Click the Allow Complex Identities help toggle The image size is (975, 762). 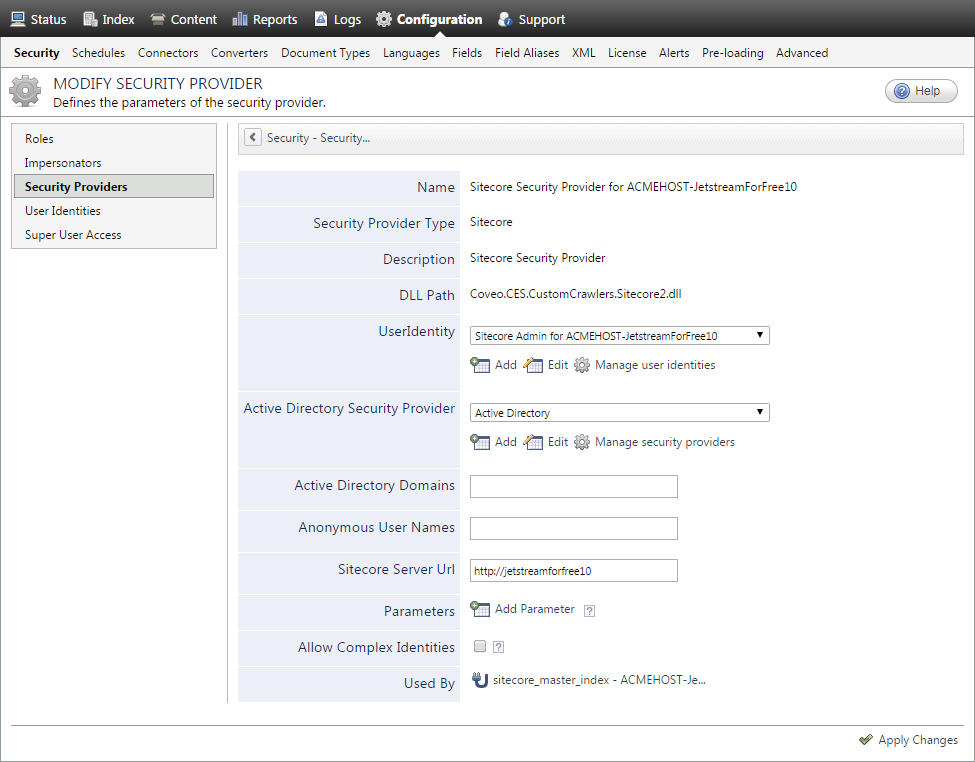[498, 646]
